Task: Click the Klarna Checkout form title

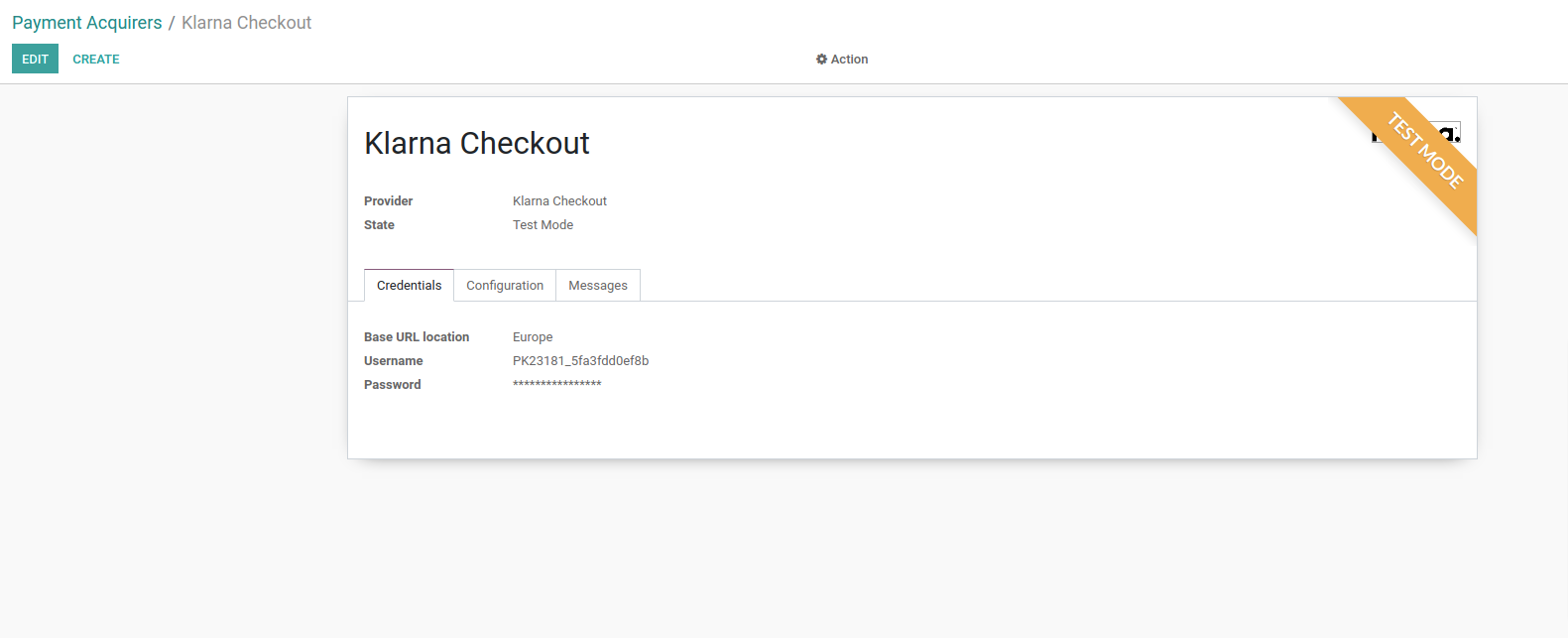Action: pos(477,144)
